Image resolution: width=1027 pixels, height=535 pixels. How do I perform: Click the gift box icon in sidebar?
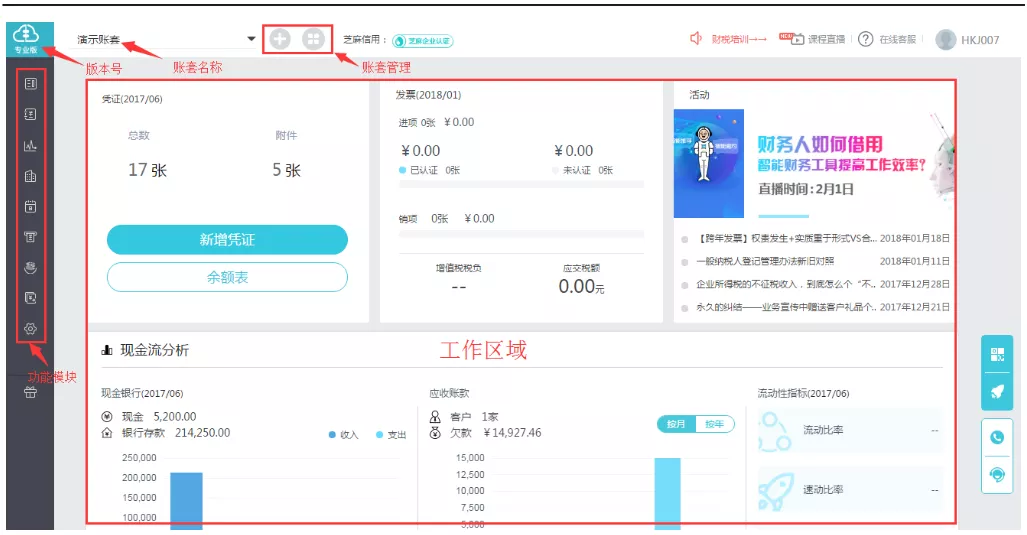tap(30, 392)
